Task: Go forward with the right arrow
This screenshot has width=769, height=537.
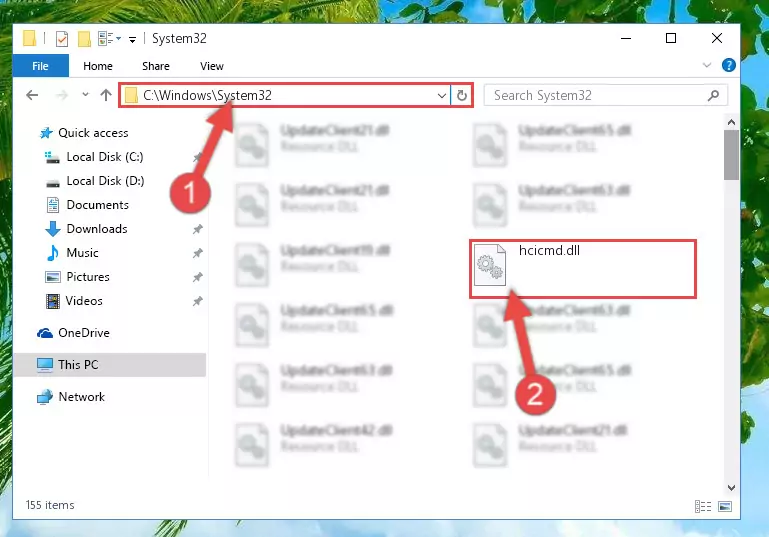Action: coord(62,95)
